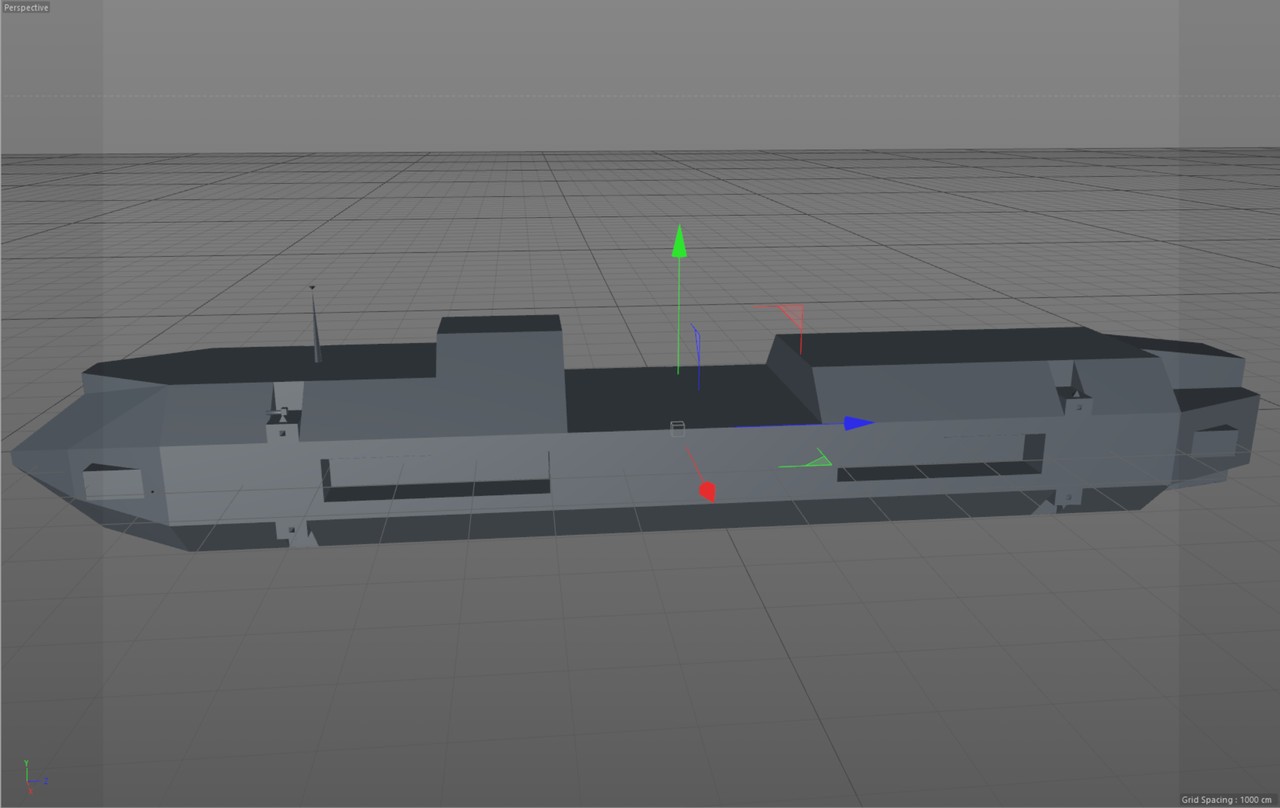Click the Grid Spacing 1000 cm readout
Image resolution: width=1280 pixels, height=808 pixels.
click(1225, 799)
